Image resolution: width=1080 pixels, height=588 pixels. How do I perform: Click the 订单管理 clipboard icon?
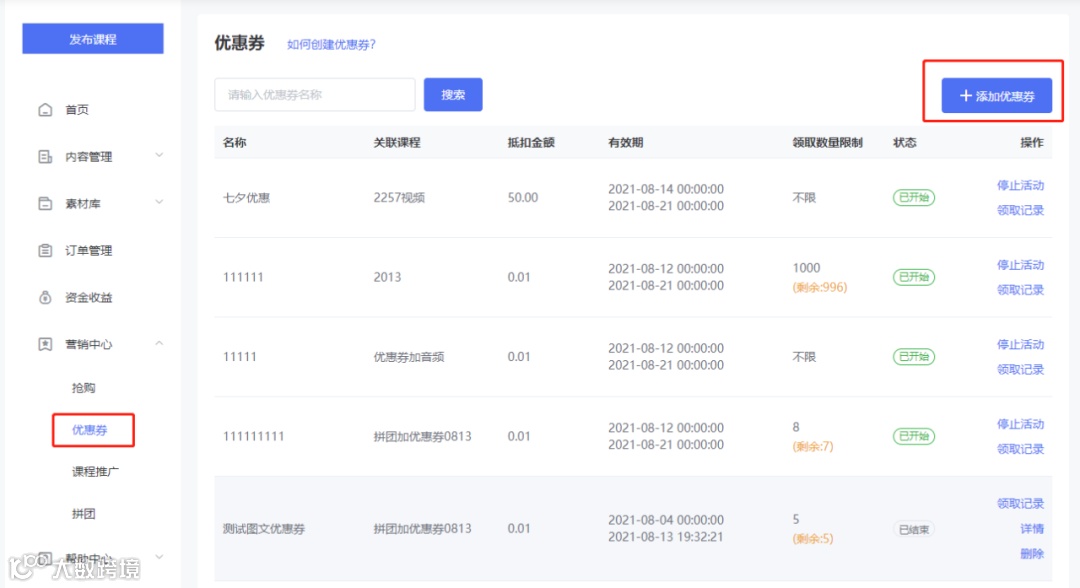(x=45, y=250)
